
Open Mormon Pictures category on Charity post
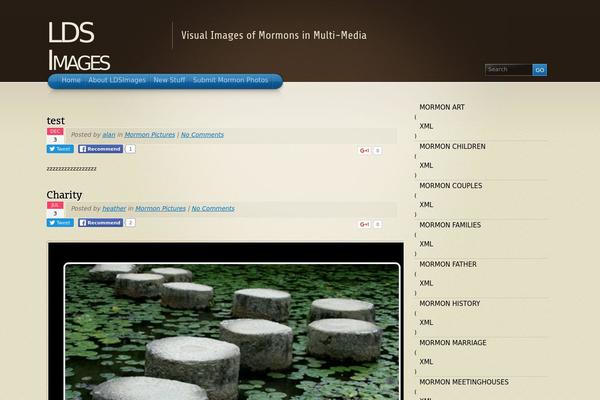pos(160,209)
